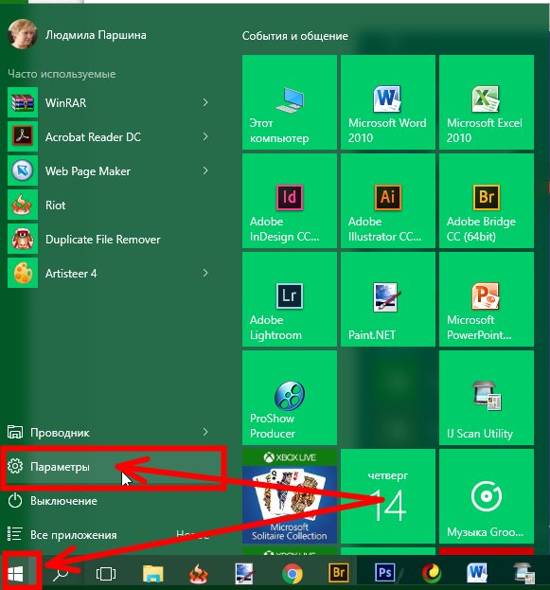This screenshot has width=550, height=590.
Task: Expand Acrobat Reader DC submenu arrow
Action: point(205,137)
